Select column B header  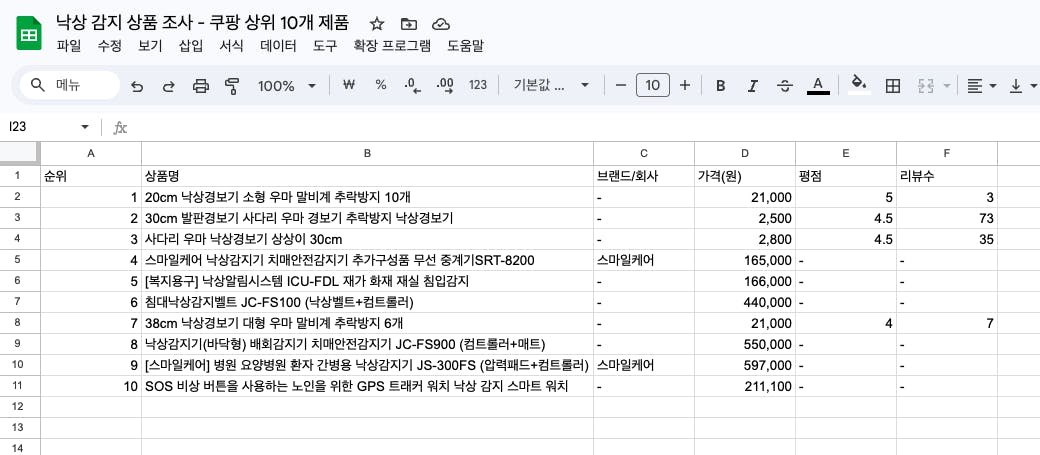[x=367, y=153]
